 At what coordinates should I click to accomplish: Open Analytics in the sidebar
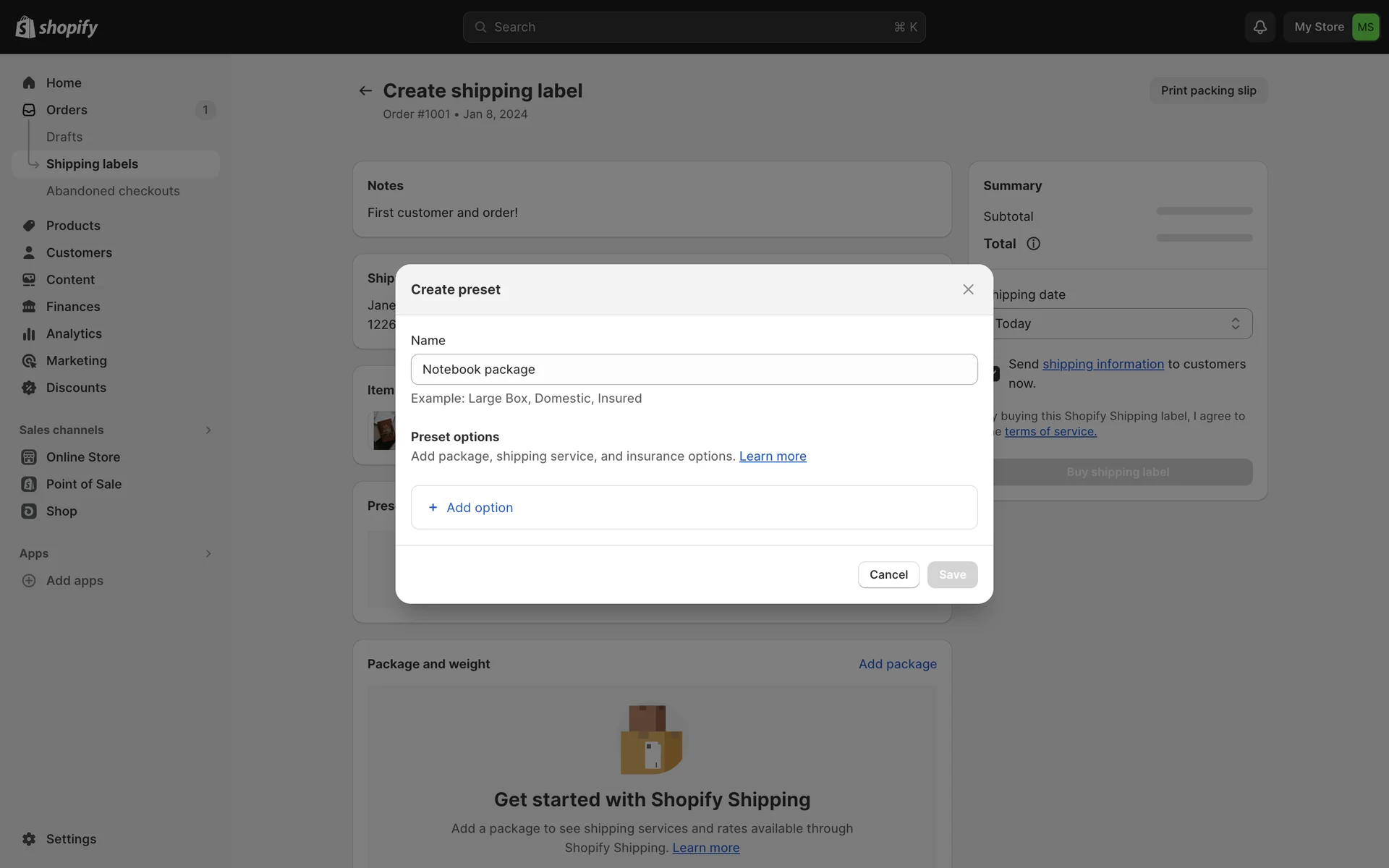tap(74, 333)
